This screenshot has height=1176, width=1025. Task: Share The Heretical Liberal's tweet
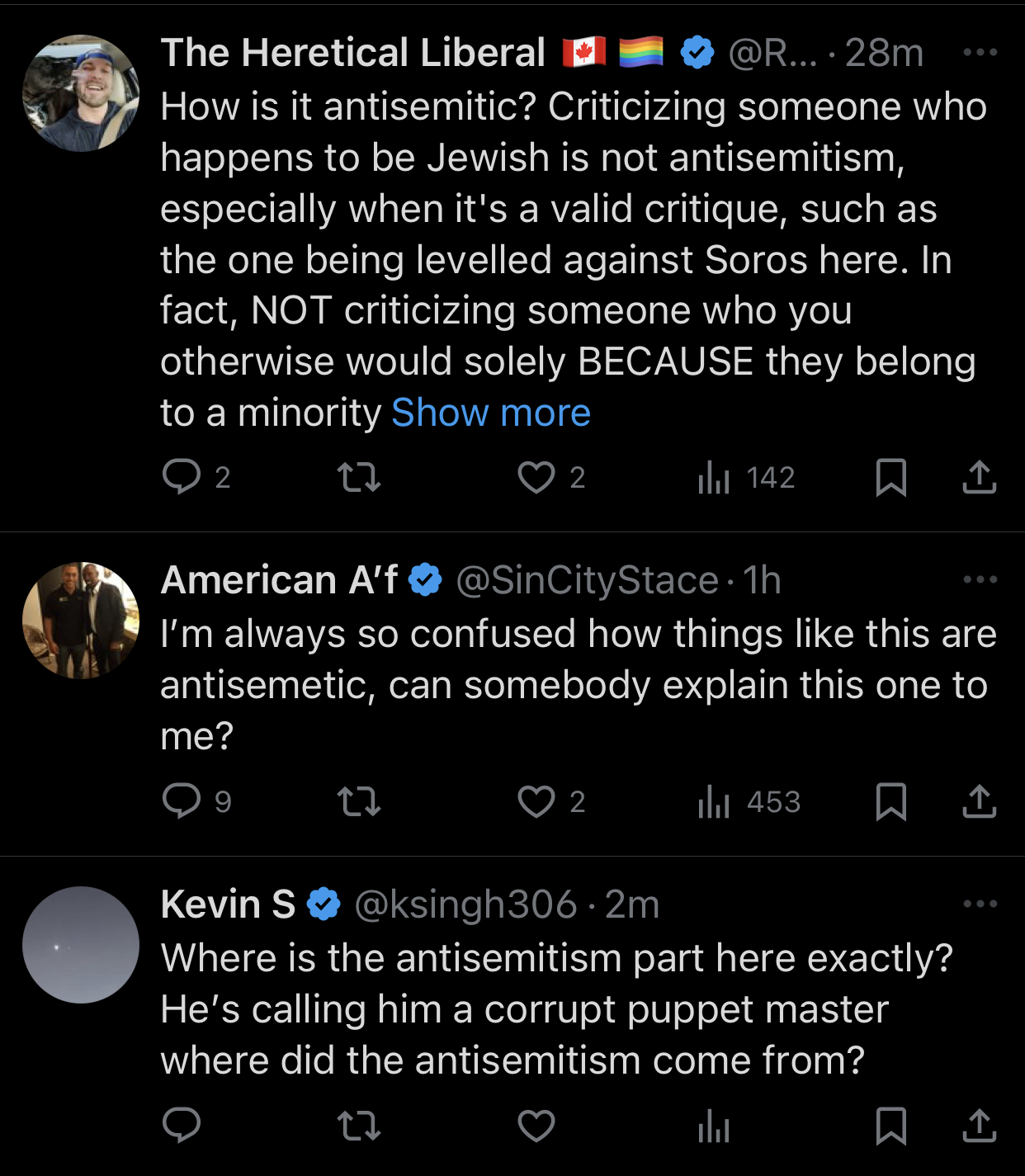[x=979, y=477]
